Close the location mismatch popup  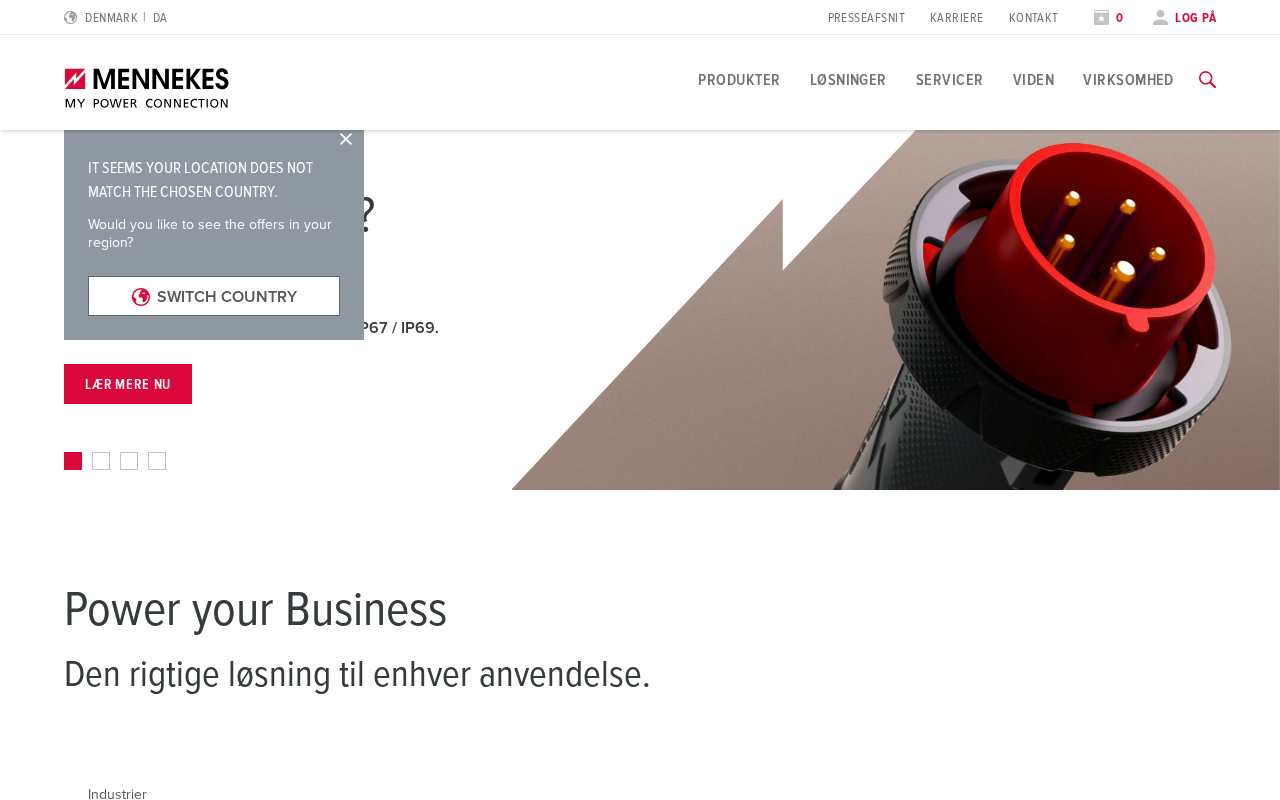click(346, 139)
